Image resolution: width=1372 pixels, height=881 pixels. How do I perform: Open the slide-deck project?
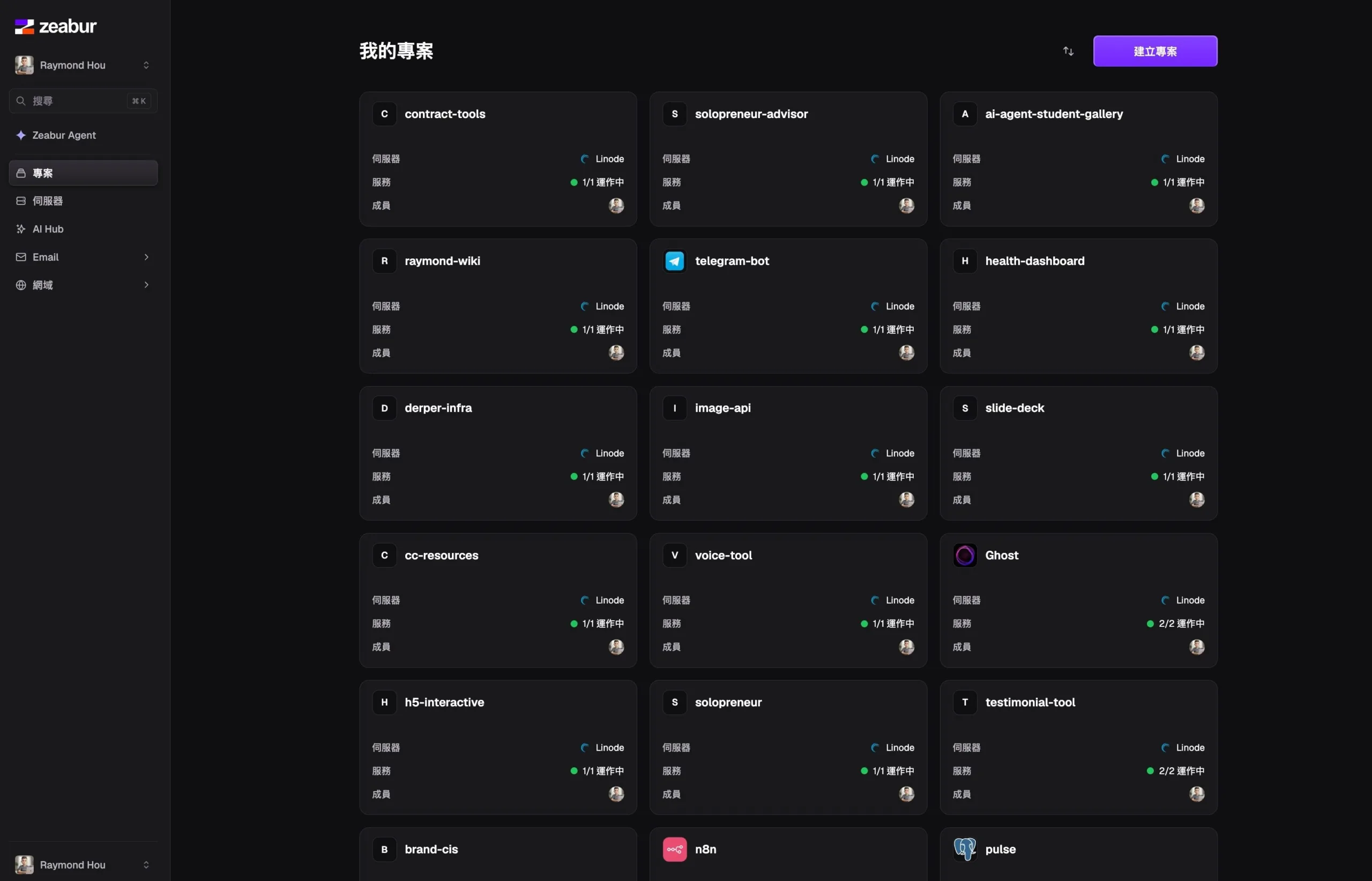pyautogui.click(x=1078, y=453)
